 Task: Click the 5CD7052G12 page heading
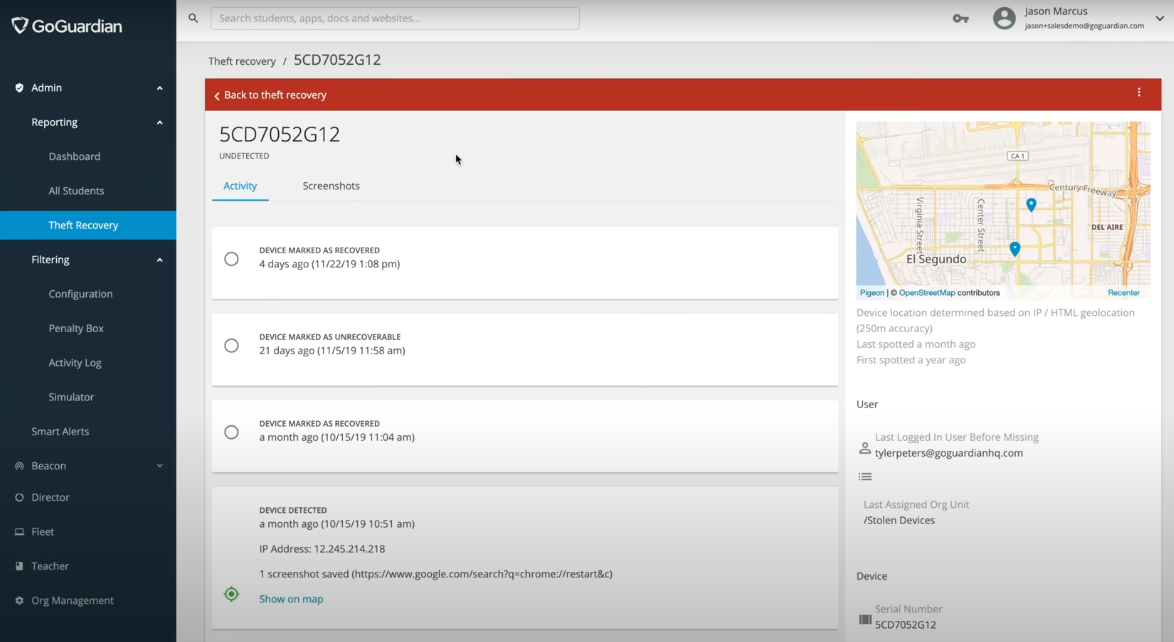coord(279,134)
